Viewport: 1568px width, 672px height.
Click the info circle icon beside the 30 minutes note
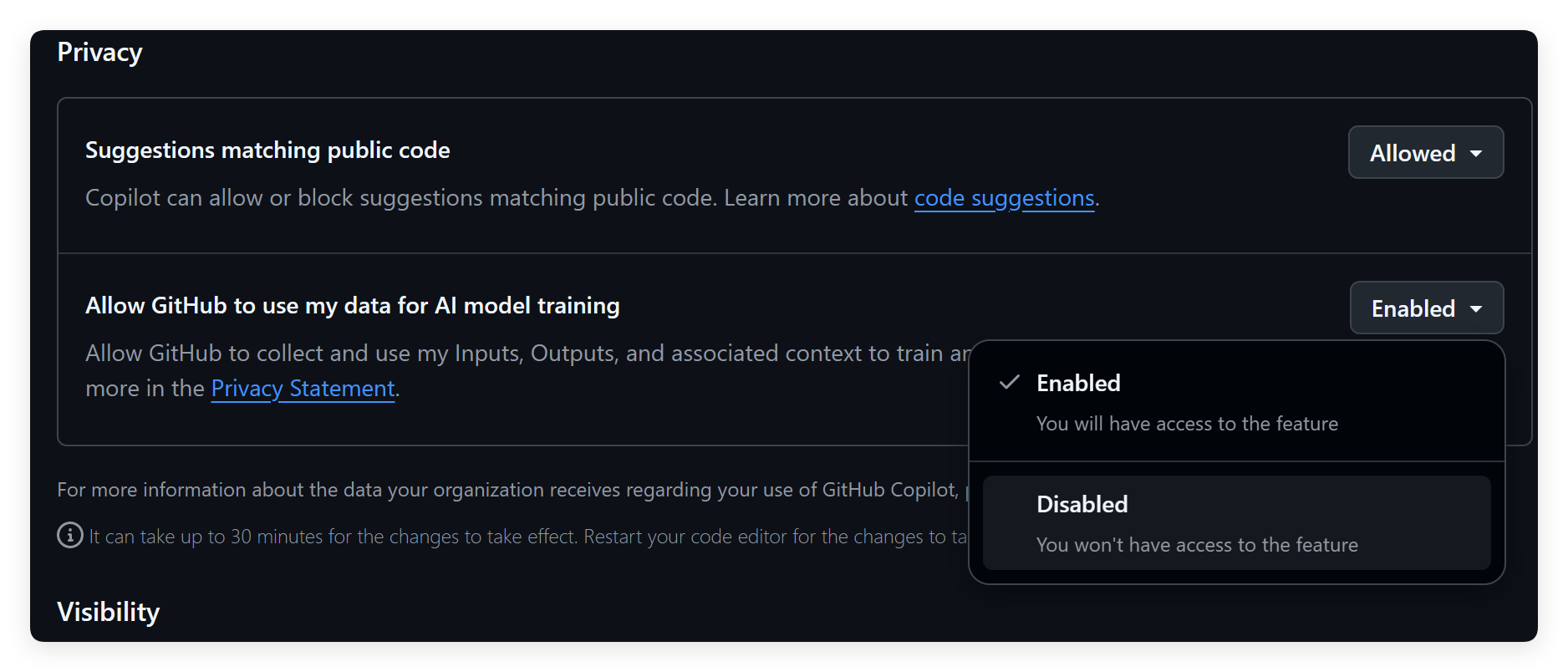coord(70,535)
